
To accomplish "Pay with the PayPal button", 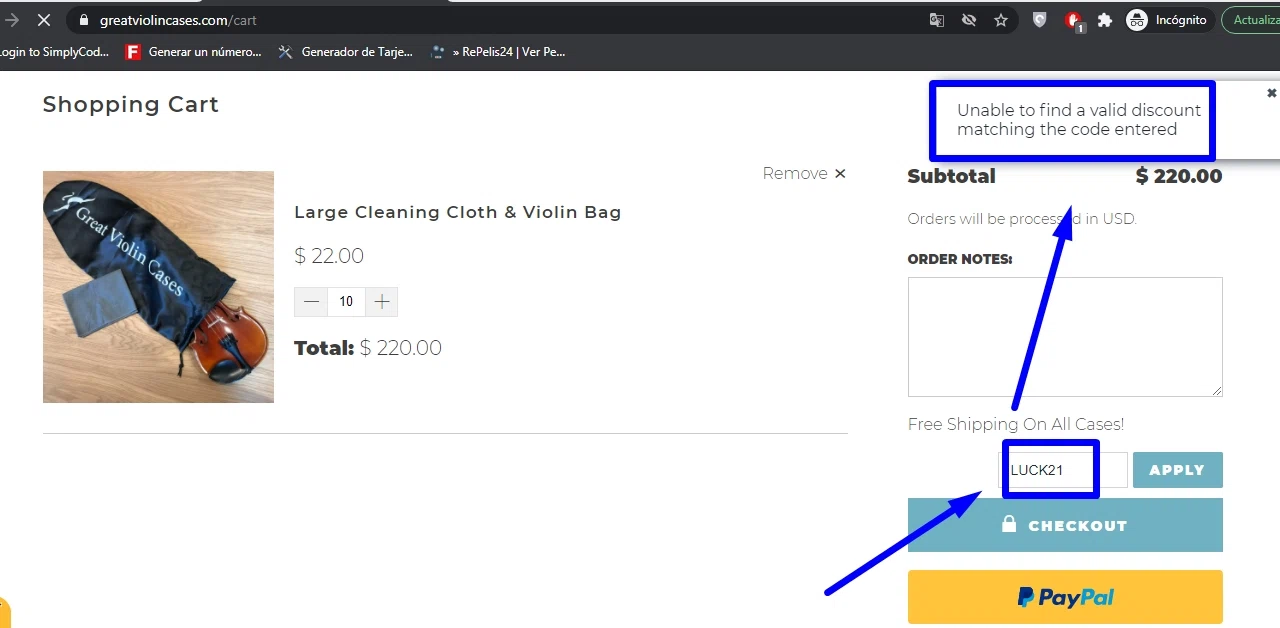I will click(x=1065, y=597).
